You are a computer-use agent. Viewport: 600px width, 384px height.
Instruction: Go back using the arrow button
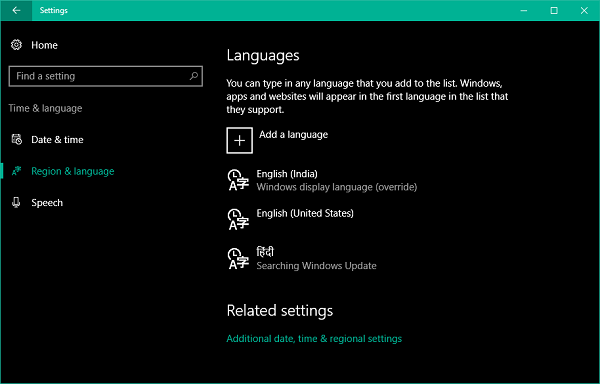click(x=16, y=11)
